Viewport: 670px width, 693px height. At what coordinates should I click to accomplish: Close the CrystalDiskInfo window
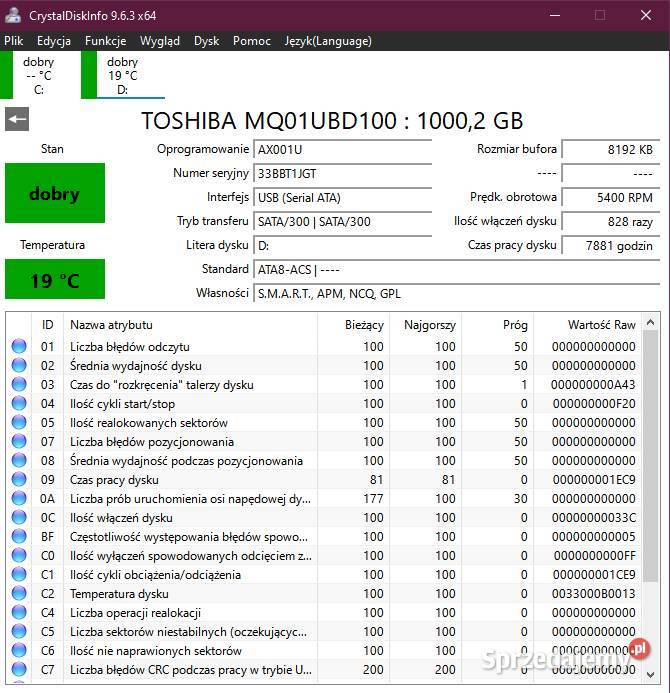click(646, 15)
